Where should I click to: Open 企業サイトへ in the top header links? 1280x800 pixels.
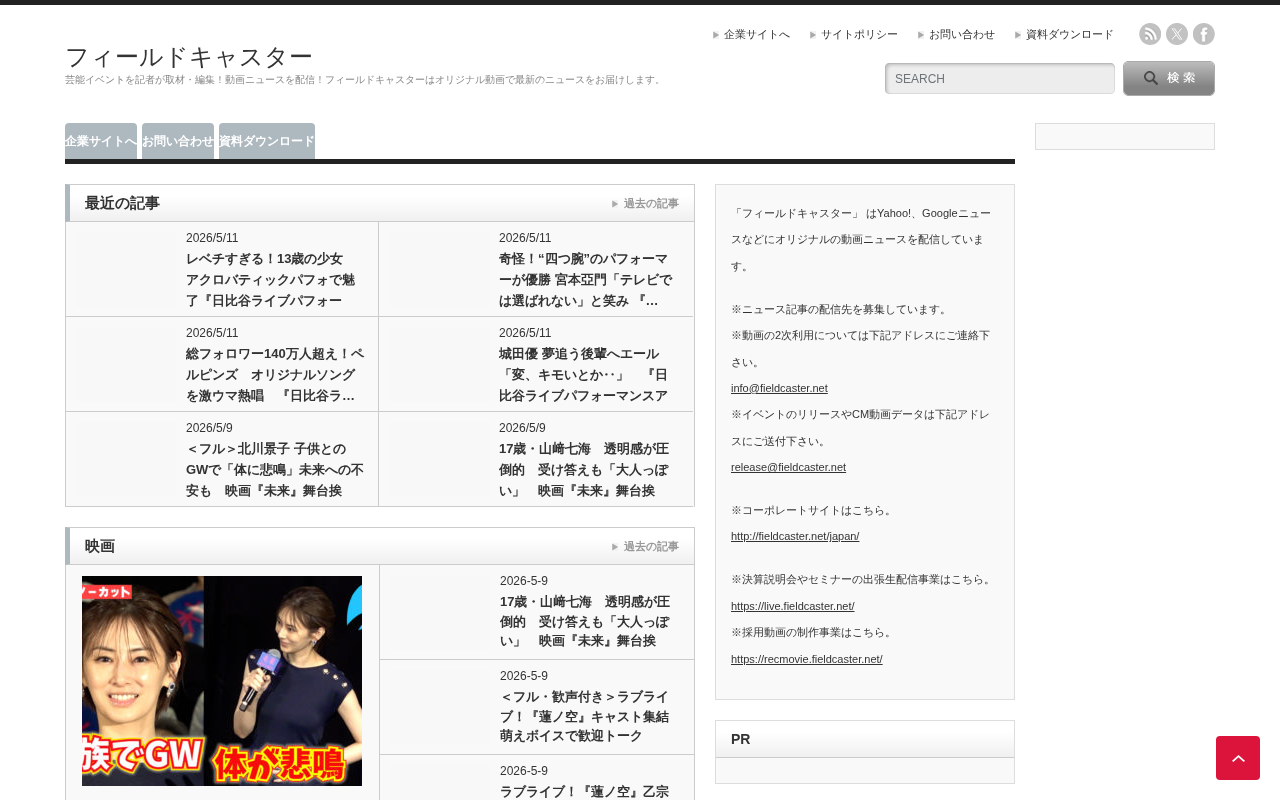(756, 34)
